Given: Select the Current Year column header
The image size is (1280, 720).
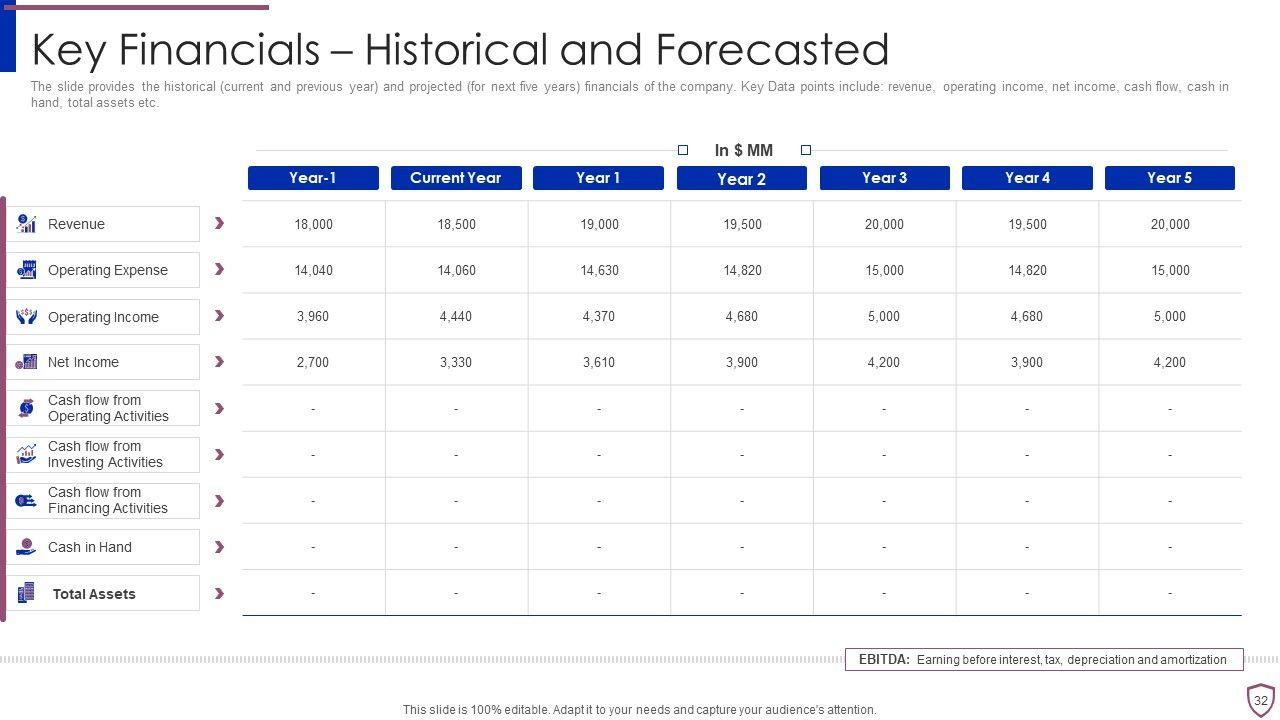Looking at the screenshot, I should [x=456, y=178].
